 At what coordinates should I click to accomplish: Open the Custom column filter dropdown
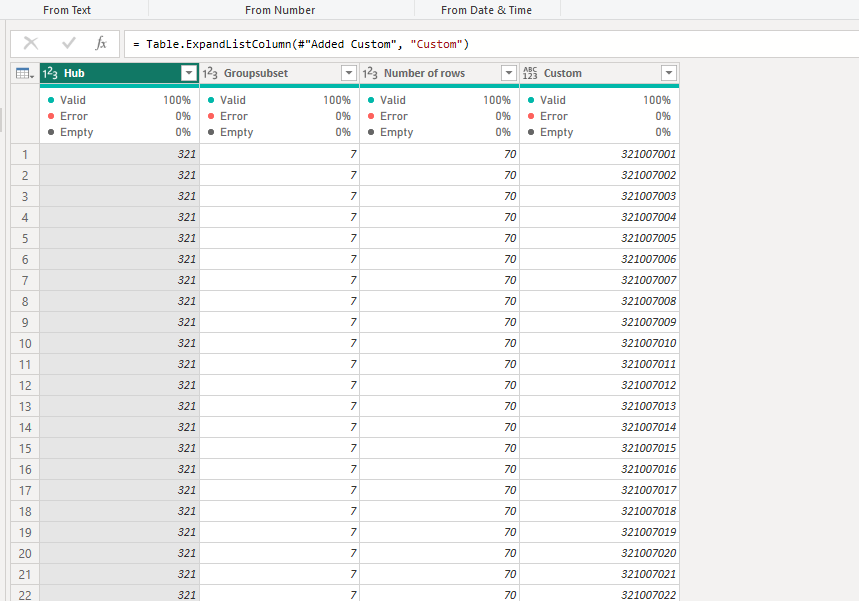(668, 73)
